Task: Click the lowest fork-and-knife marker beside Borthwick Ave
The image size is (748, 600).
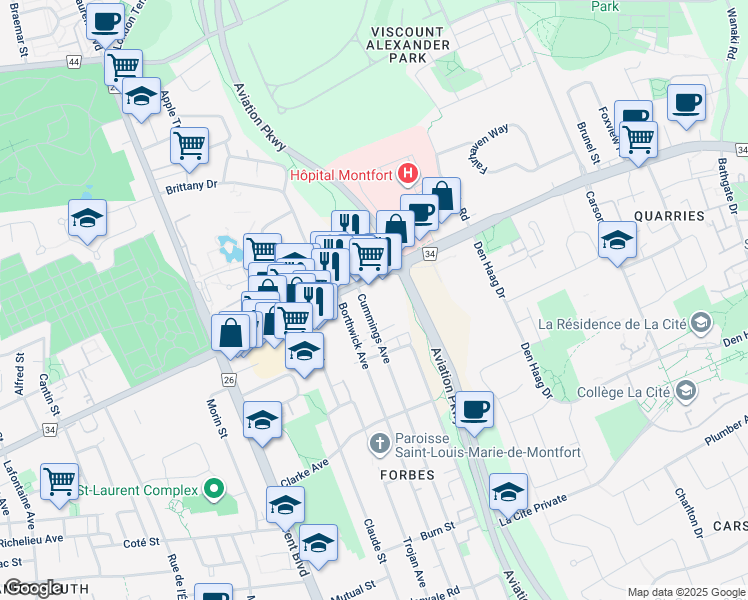Action: point(315,301)
